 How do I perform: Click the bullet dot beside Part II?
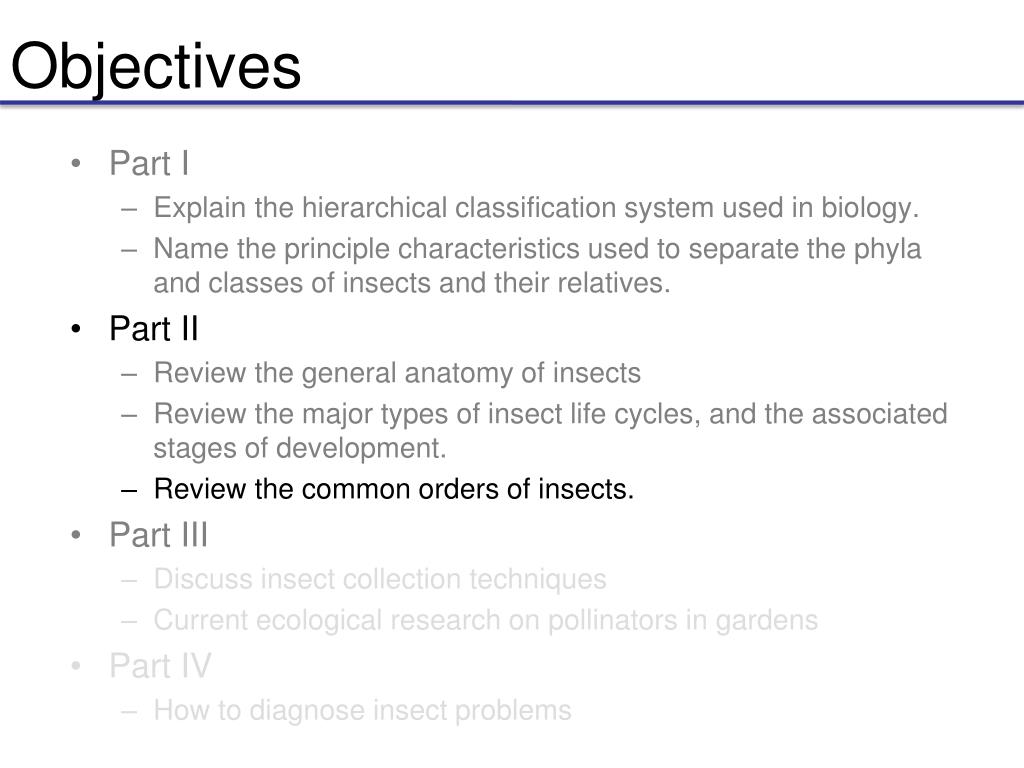[x=76, y=328]
